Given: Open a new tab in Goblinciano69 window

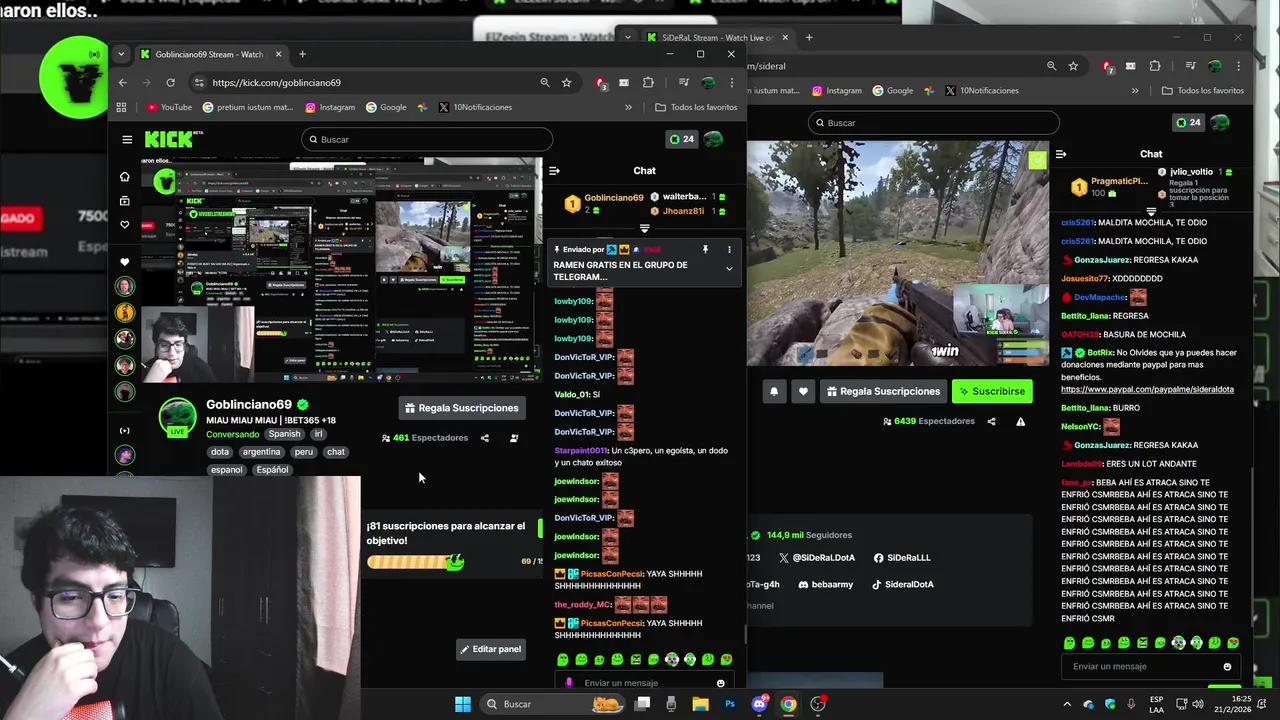Looking at the screenshot, I should point(302,54).
